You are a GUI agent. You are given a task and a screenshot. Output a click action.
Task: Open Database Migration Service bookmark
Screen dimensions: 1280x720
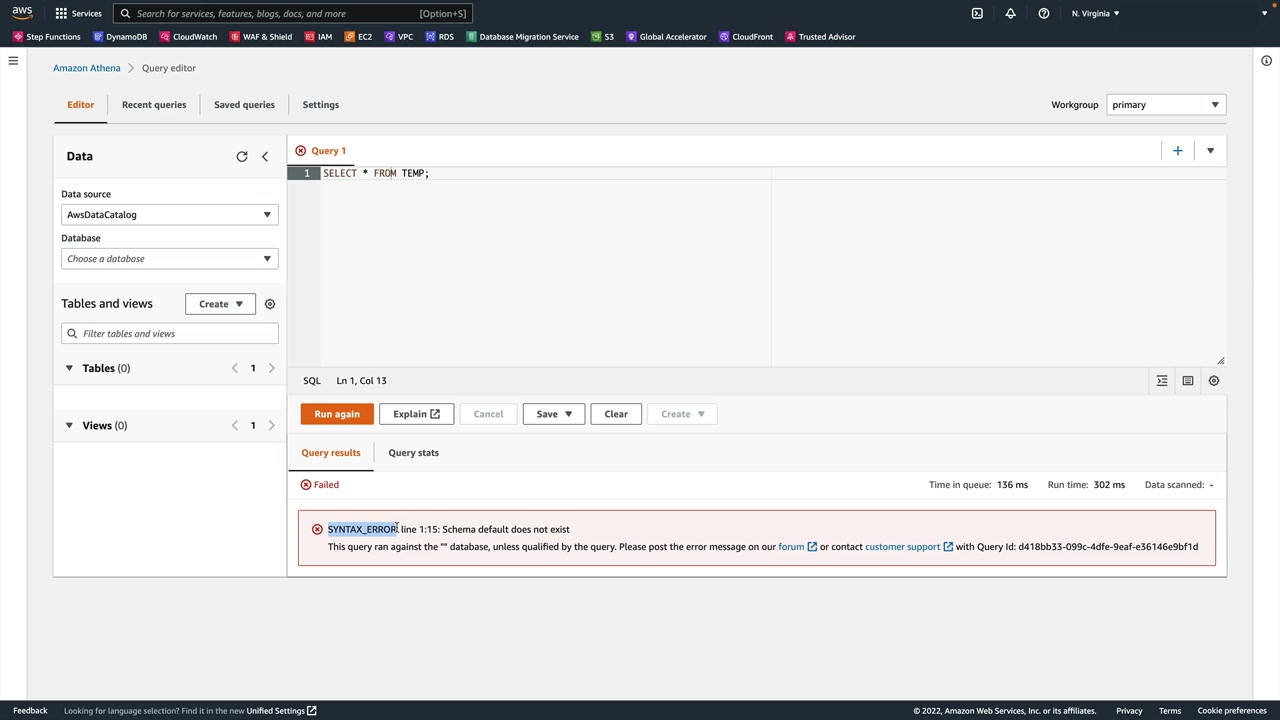tap(522, 37)
